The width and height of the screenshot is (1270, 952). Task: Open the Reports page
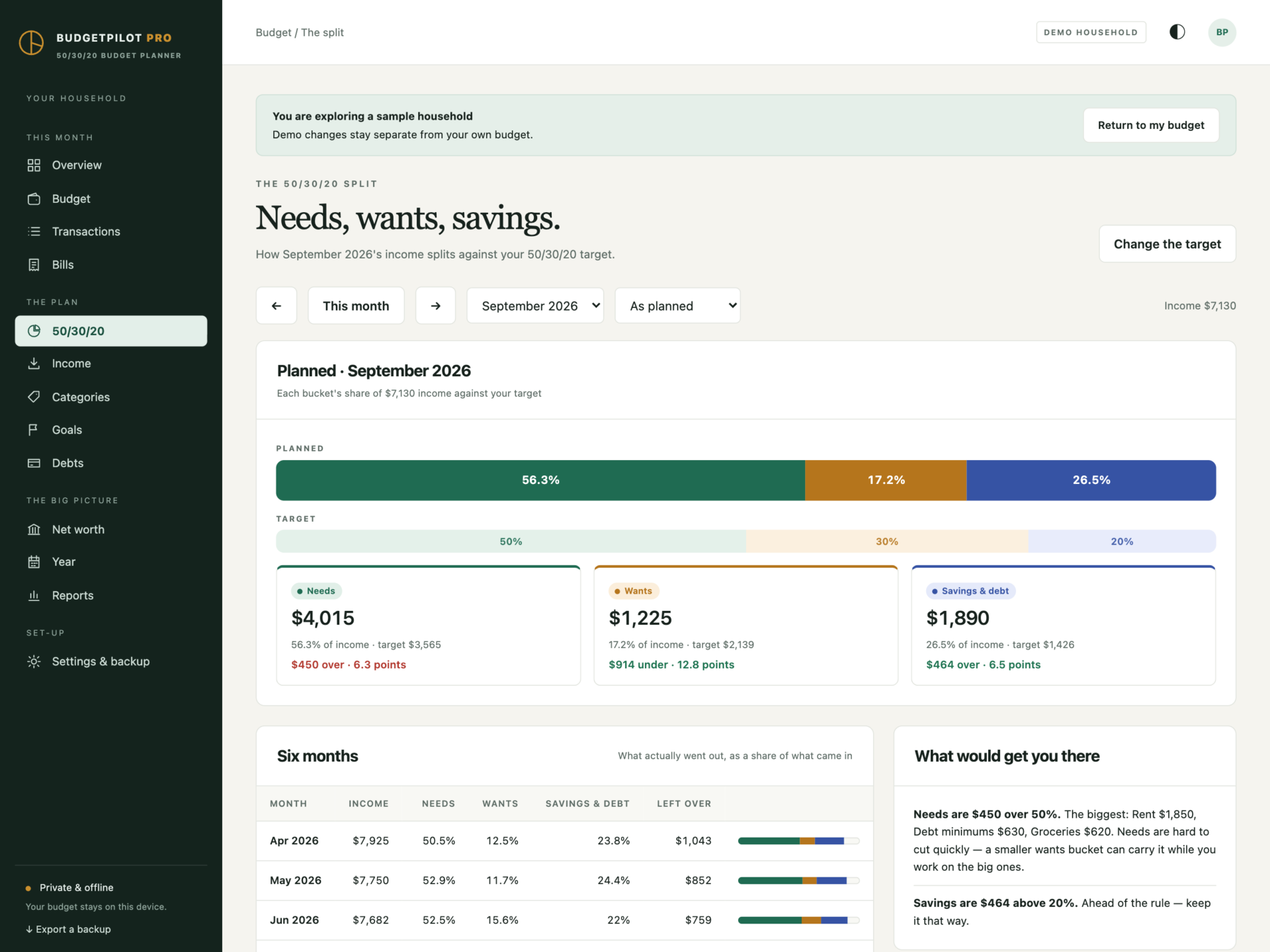[x=111, y=596]
